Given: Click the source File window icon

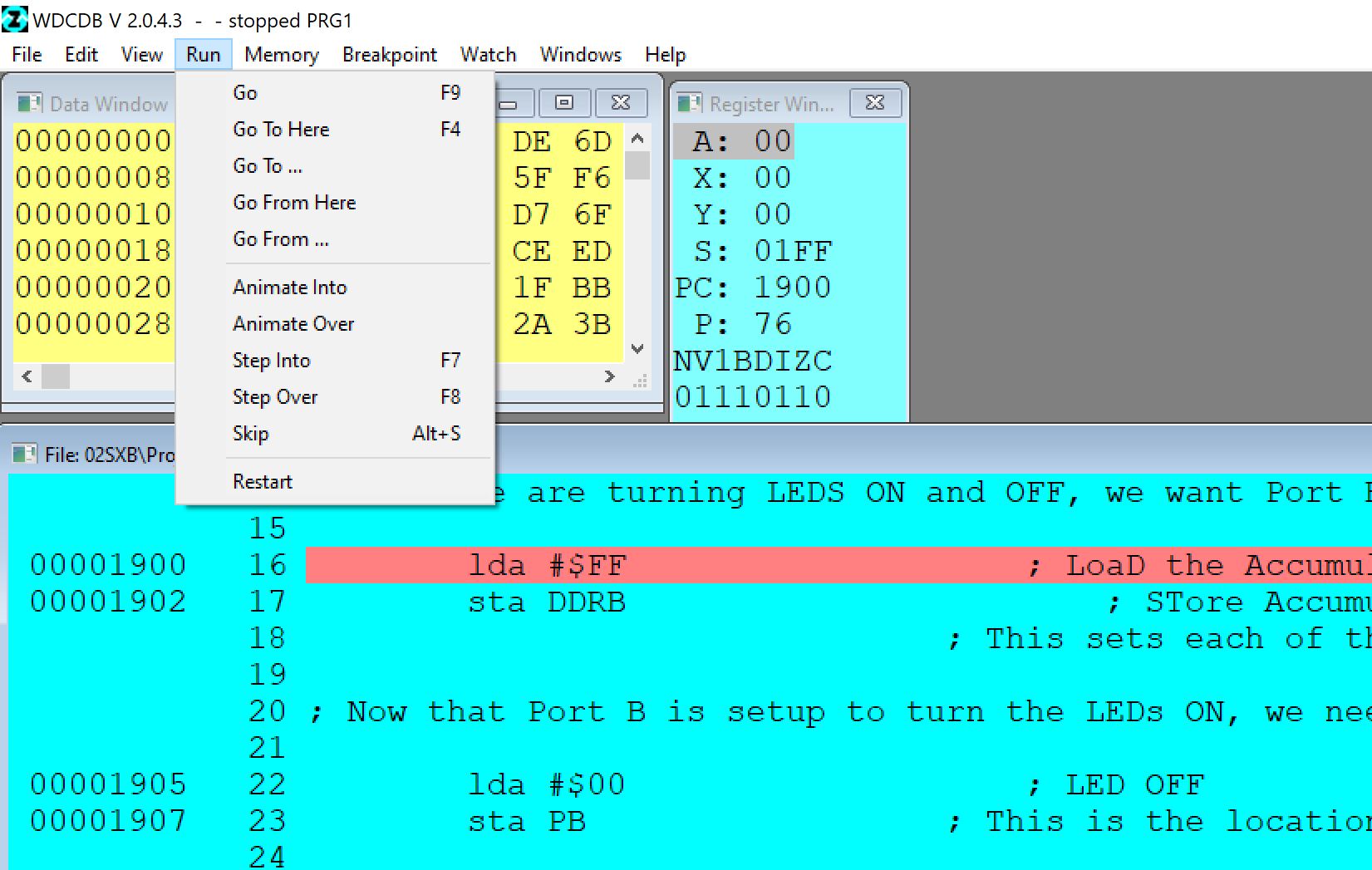Looking at the screenshot, I should point(25,454).
